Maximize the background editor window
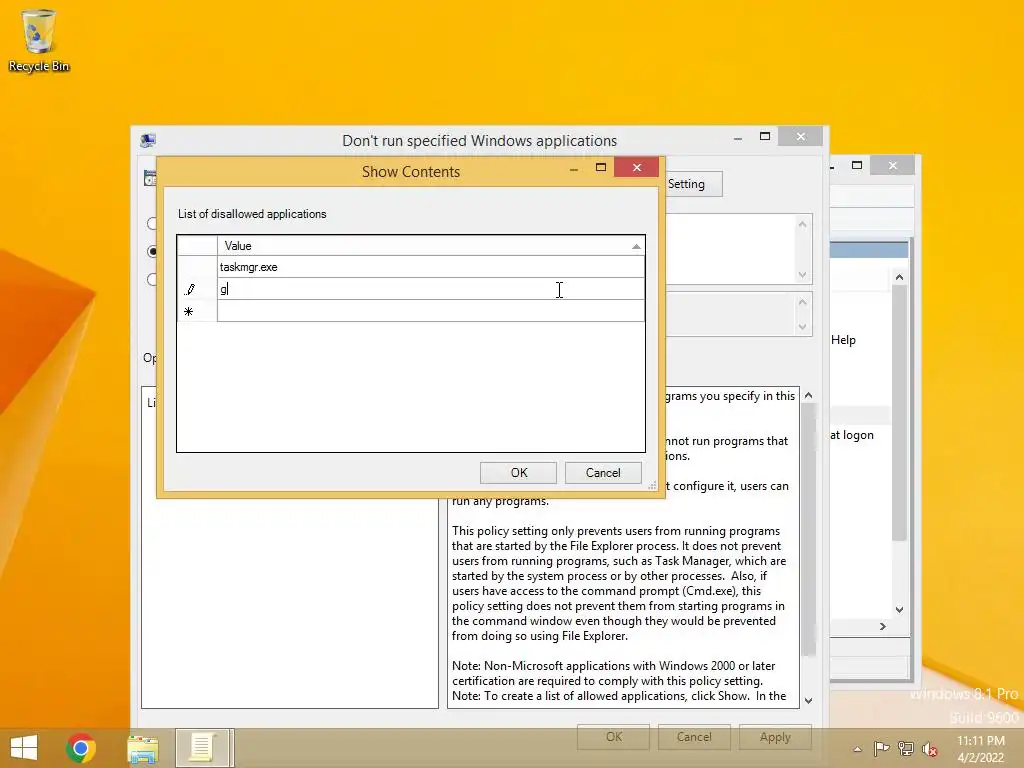Image resolution: width=1024 pixels, height=768 pixels. (x=857, y=166)
